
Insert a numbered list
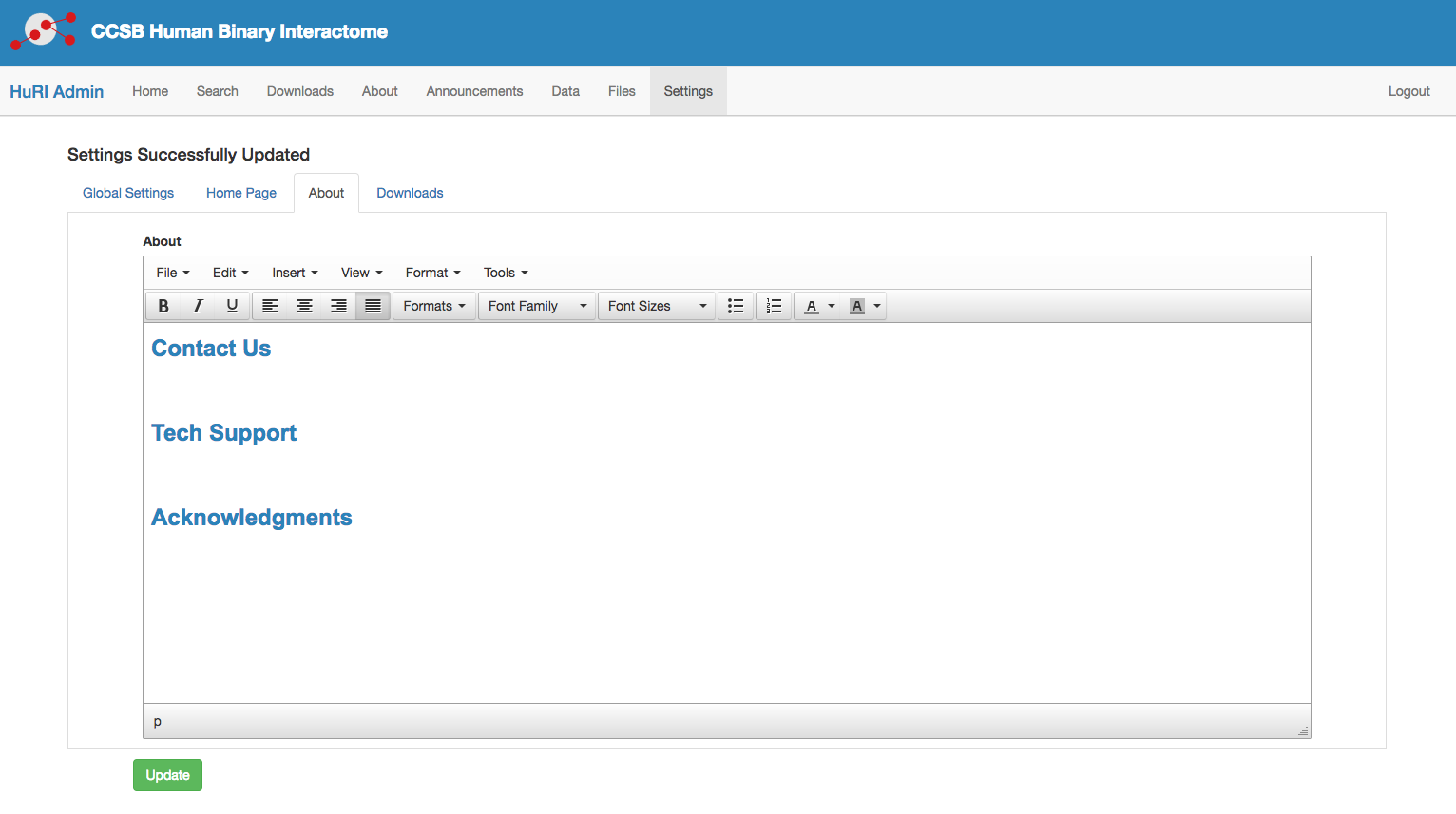(x=774, y=306)
